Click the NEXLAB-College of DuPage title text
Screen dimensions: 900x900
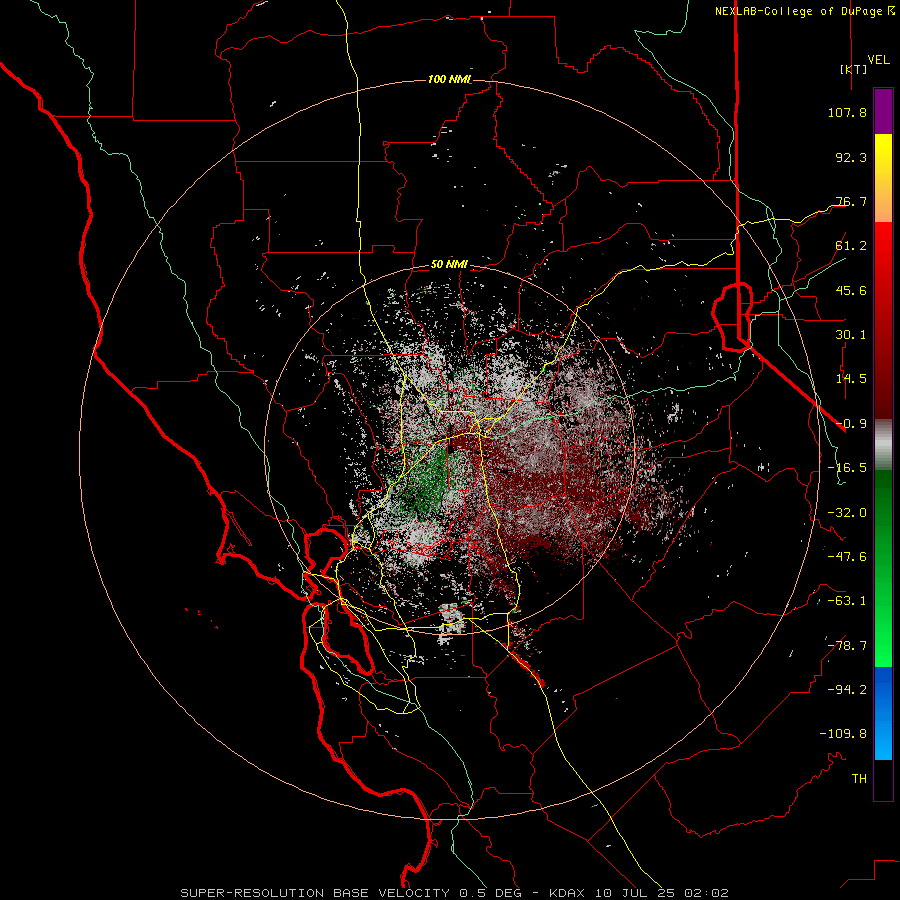pos(799,11)
